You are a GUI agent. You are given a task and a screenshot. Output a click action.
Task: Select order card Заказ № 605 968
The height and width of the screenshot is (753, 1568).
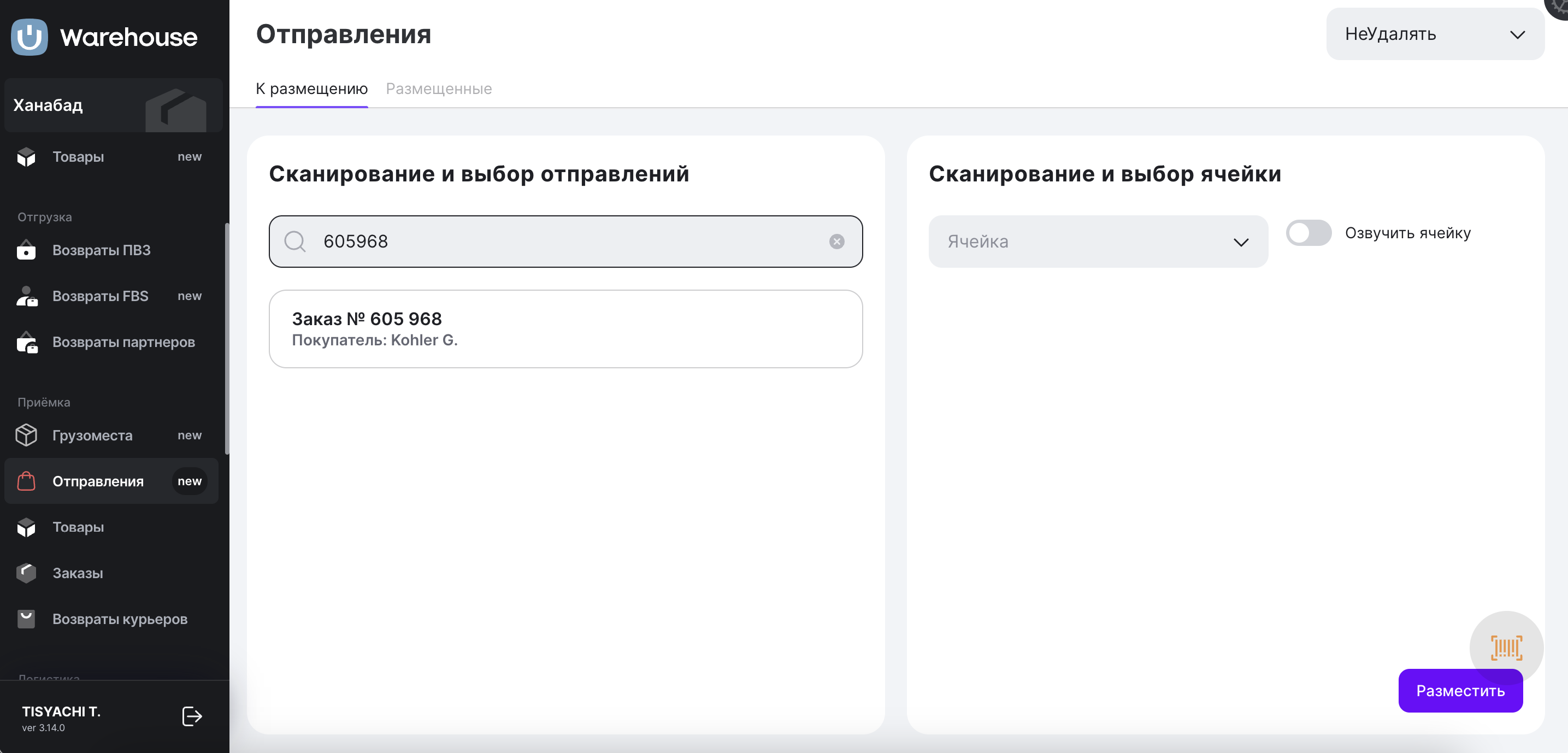coord(565,329)
